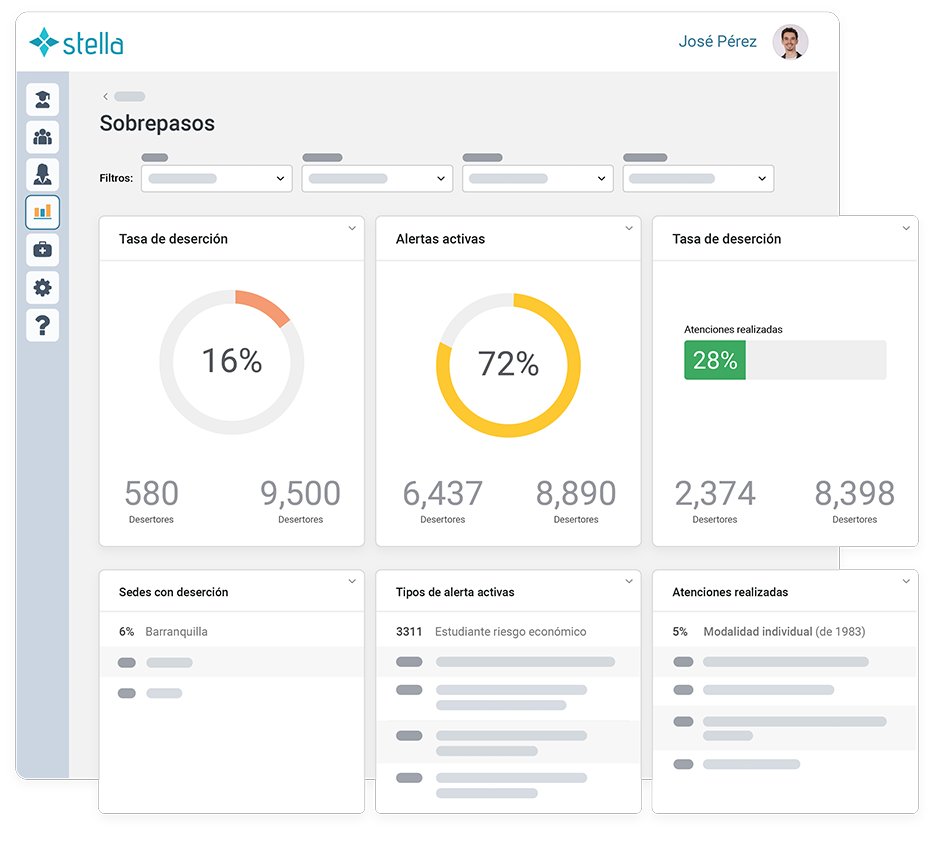
Task: Click the Alertas activas card title
Action: [x=440, y=239]
